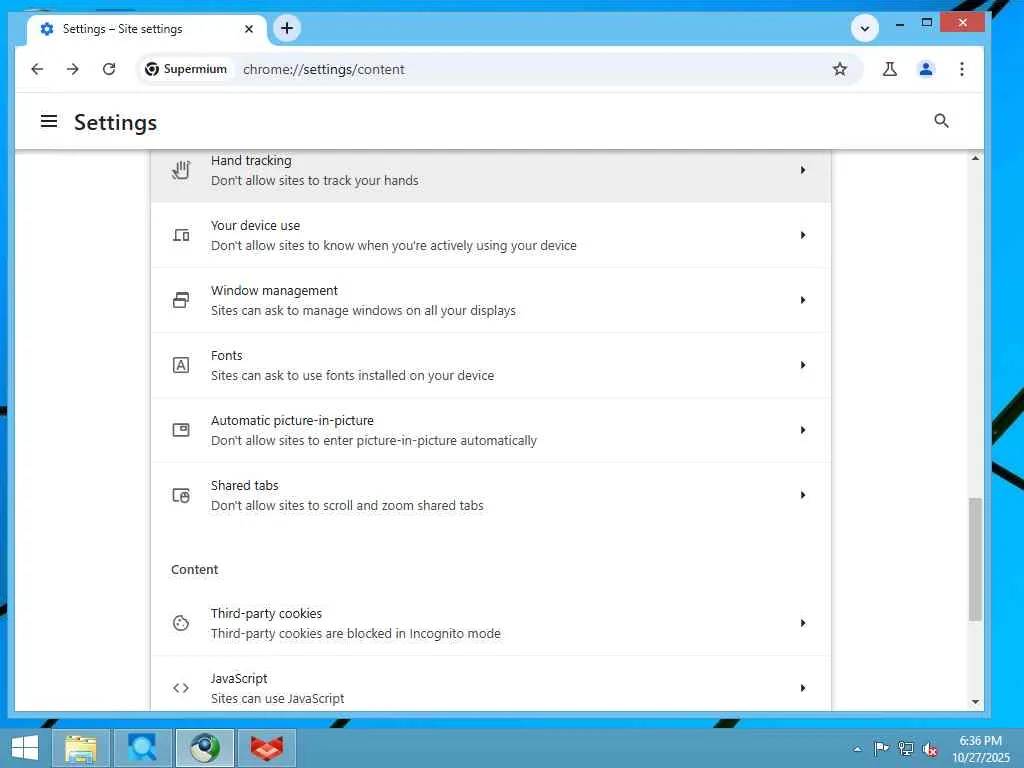
Task: Expand Shared tabs row arrow
Action: pos(803,495)
